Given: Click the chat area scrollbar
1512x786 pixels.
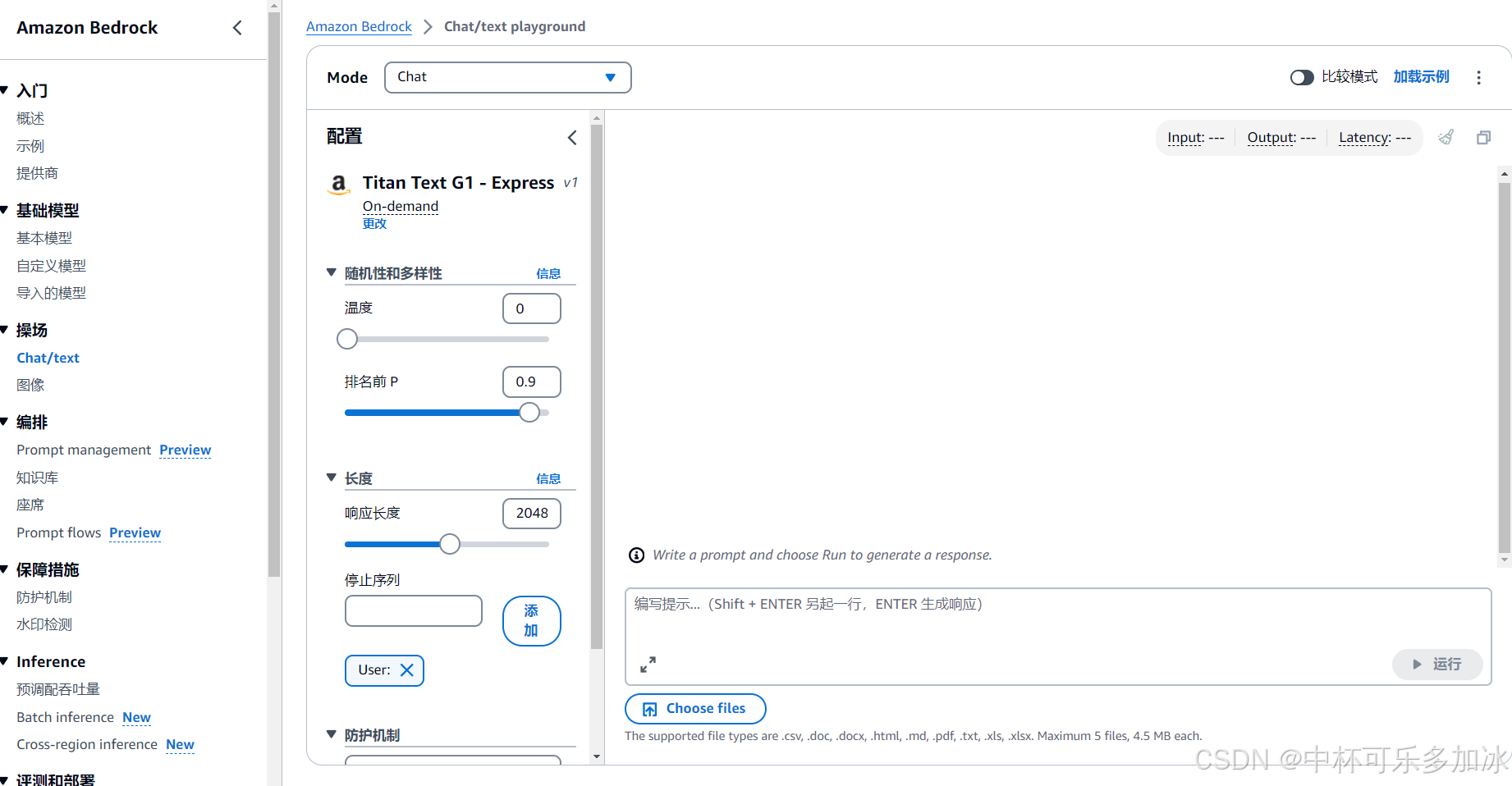Looking at the screenshot, I should [1504, 366].
